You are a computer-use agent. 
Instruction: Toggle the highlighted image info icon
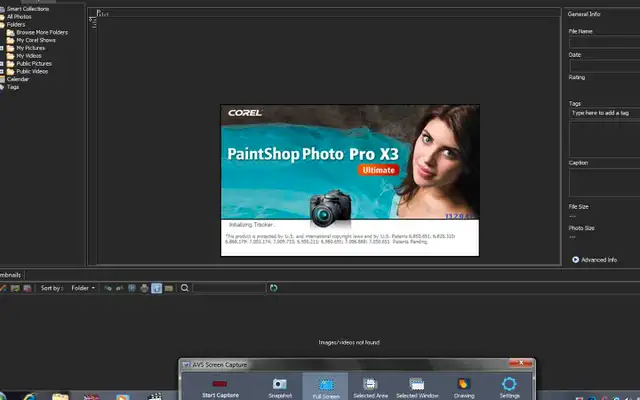(x=156, y=288)
